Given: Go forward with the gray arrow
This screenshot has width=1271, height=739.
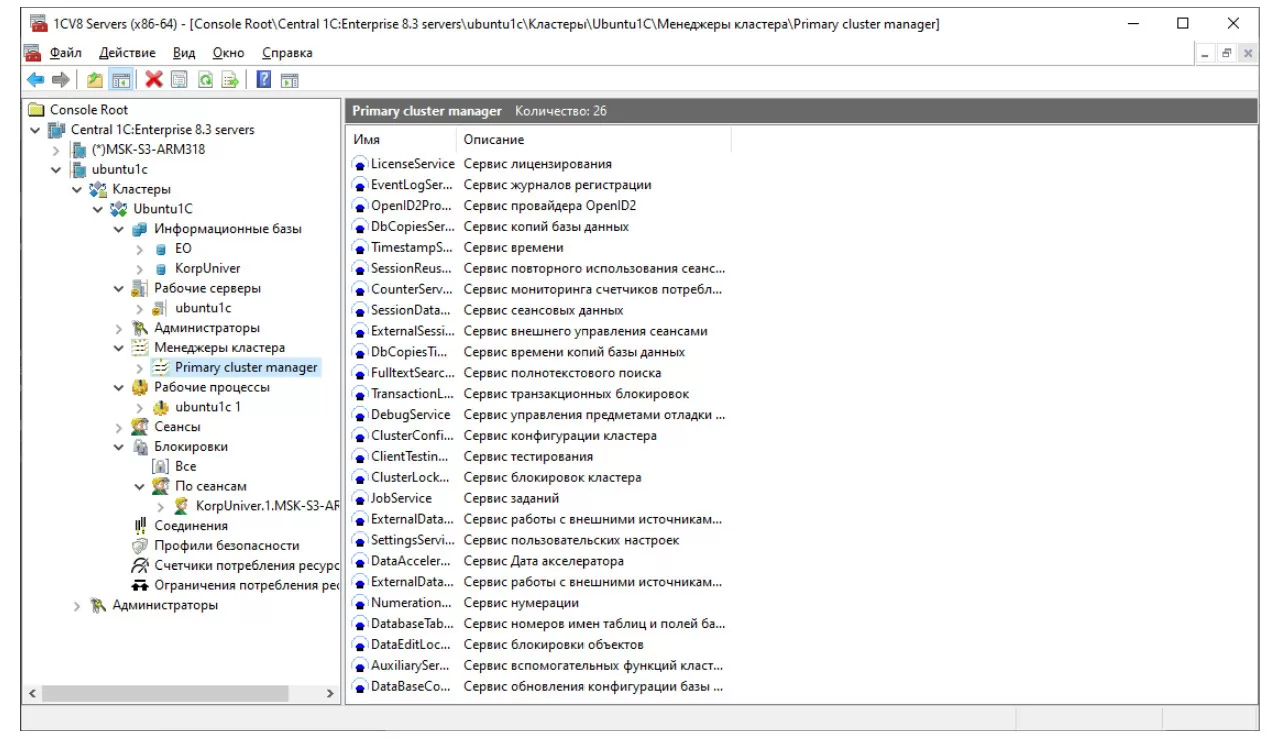Looking at the screenshot, I should click(60, 80).
